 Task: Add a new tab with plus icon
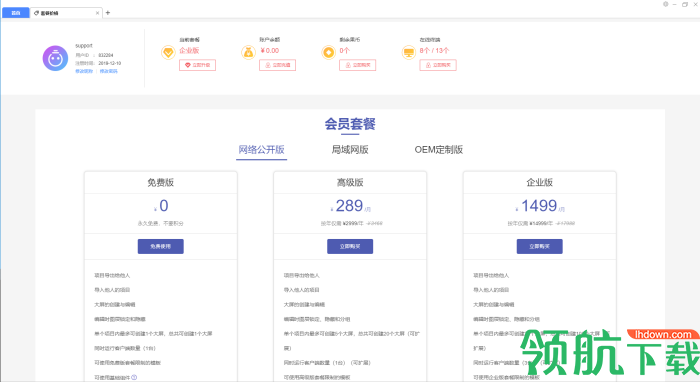pos(108,12)
